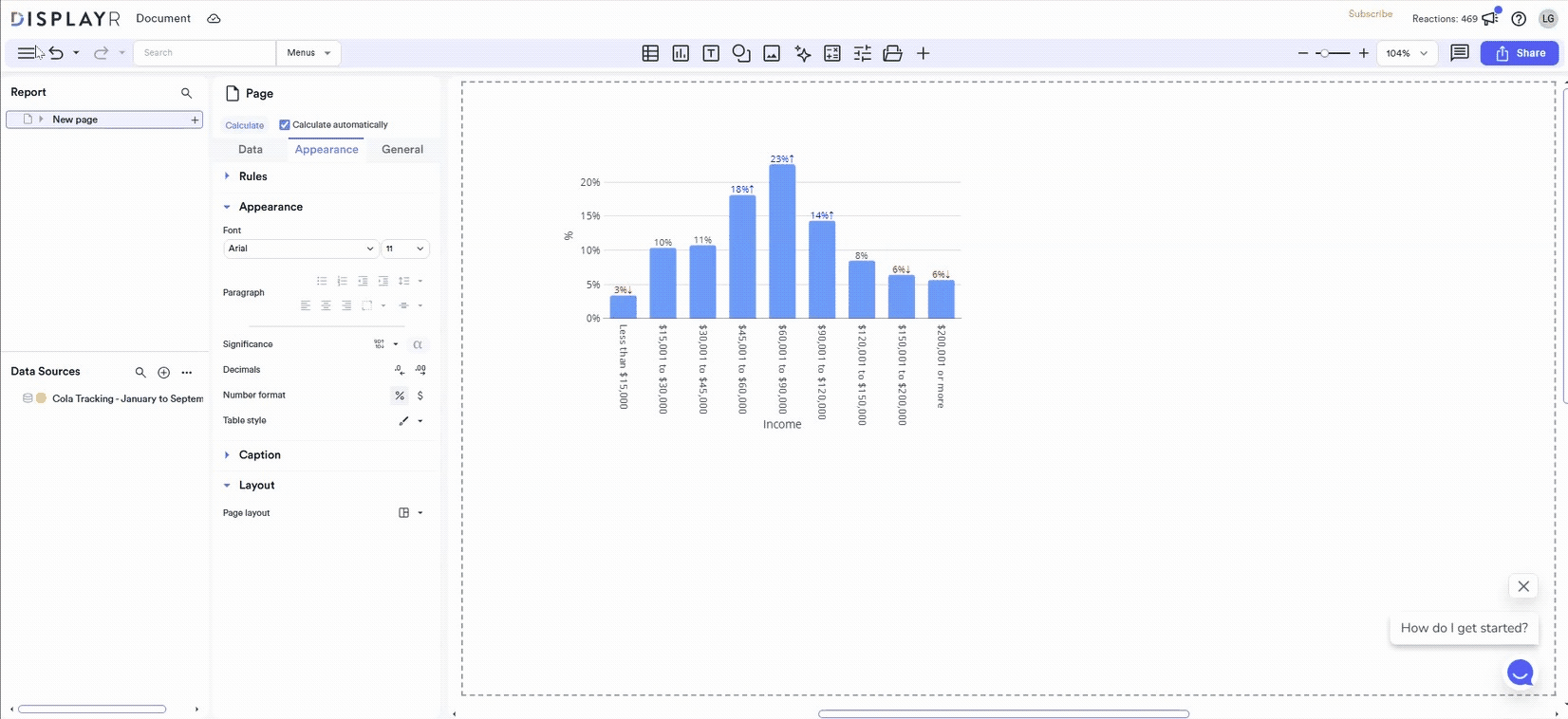The height and width of the screenshot is (719, 1568).
Task: Insert a table from the toolbar
Action: (x=650, y=53)
